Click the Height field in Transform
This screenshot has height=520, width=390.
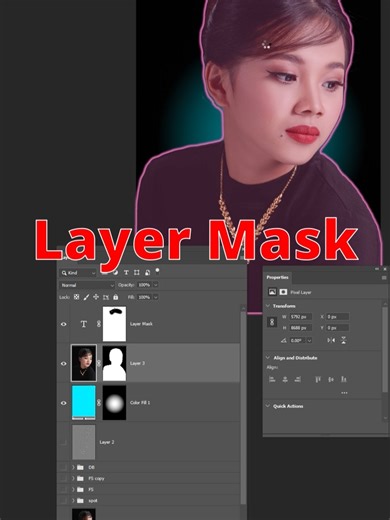(301, 328)
